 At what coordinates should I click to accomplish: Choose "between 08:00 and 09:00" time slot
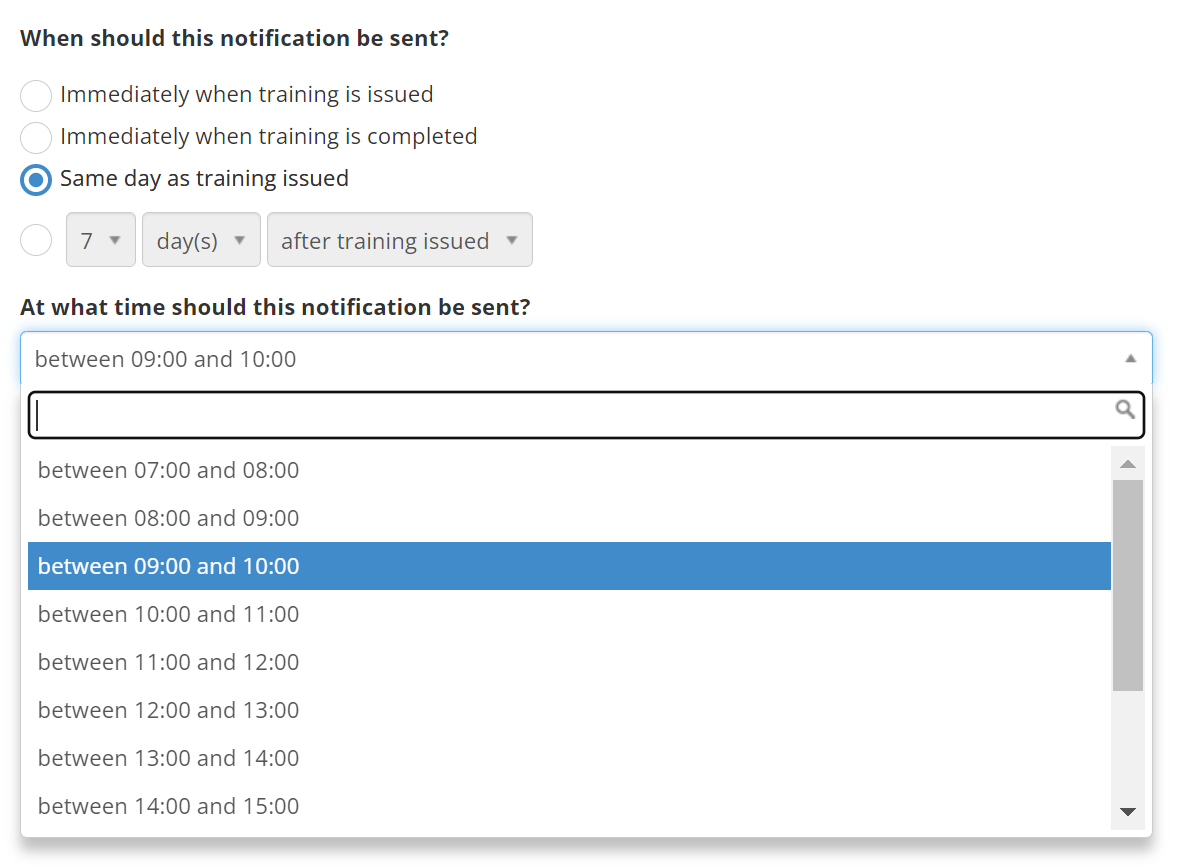pos(168,518)
